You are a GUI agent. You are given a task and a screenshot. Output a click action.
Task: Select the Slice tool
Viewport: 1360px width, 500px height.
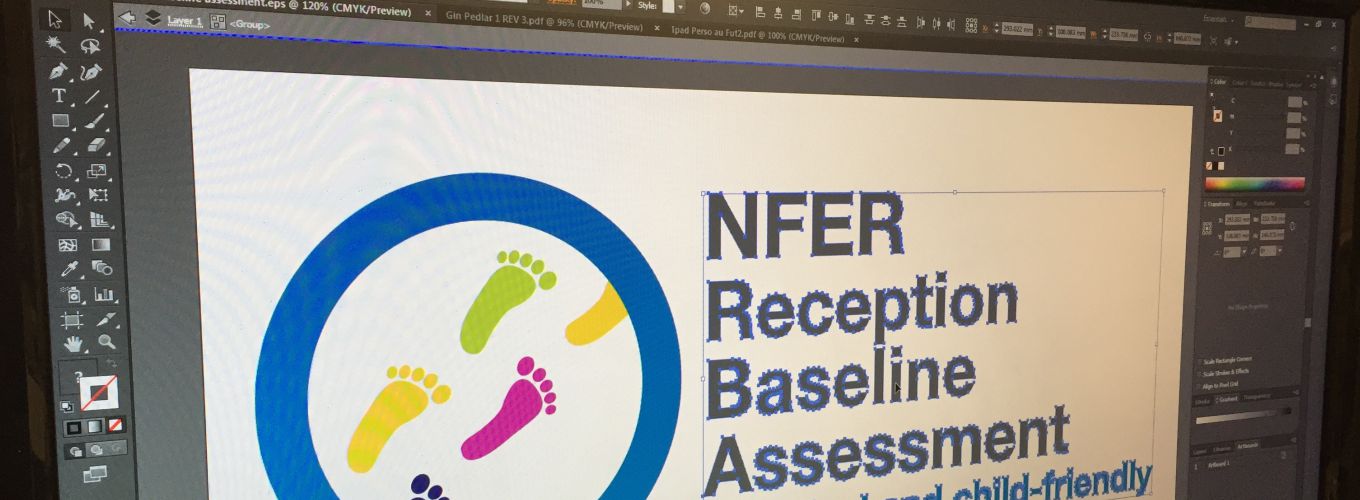(105, 321)
